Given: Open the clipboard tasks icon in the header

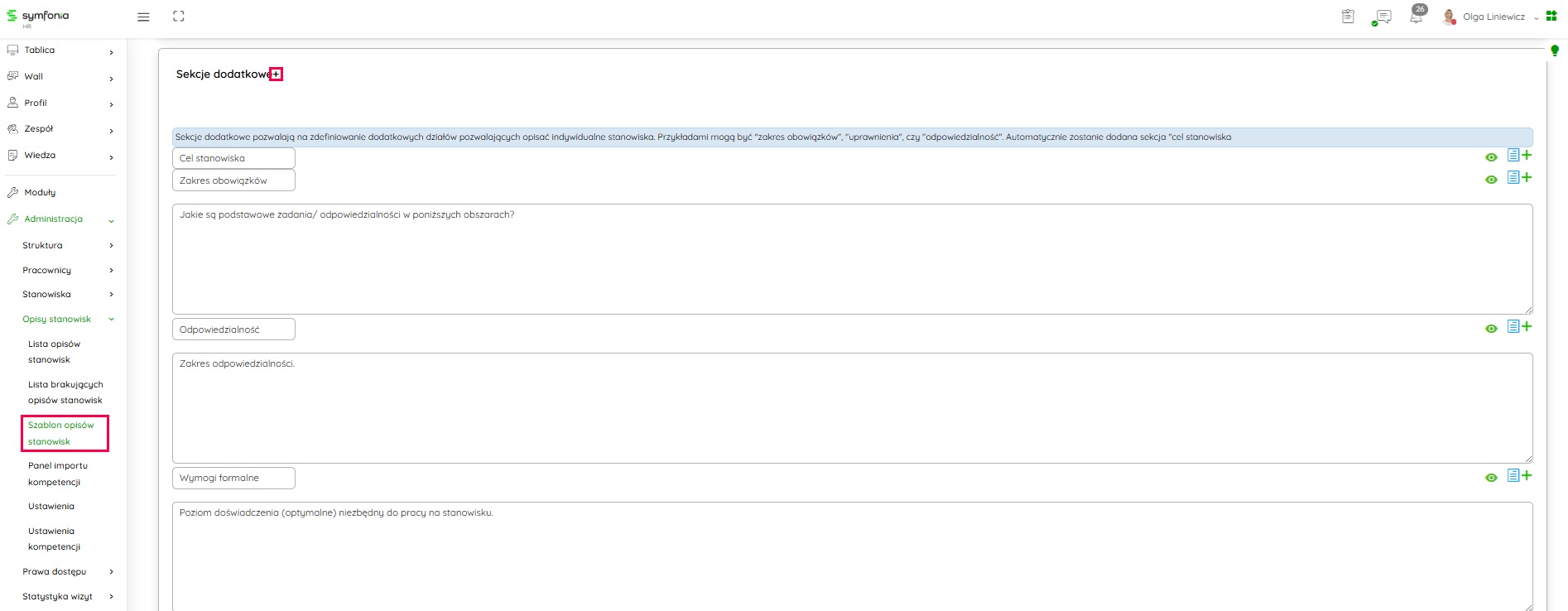Looking at the screenshot, I should click(x=1348, y=17).
